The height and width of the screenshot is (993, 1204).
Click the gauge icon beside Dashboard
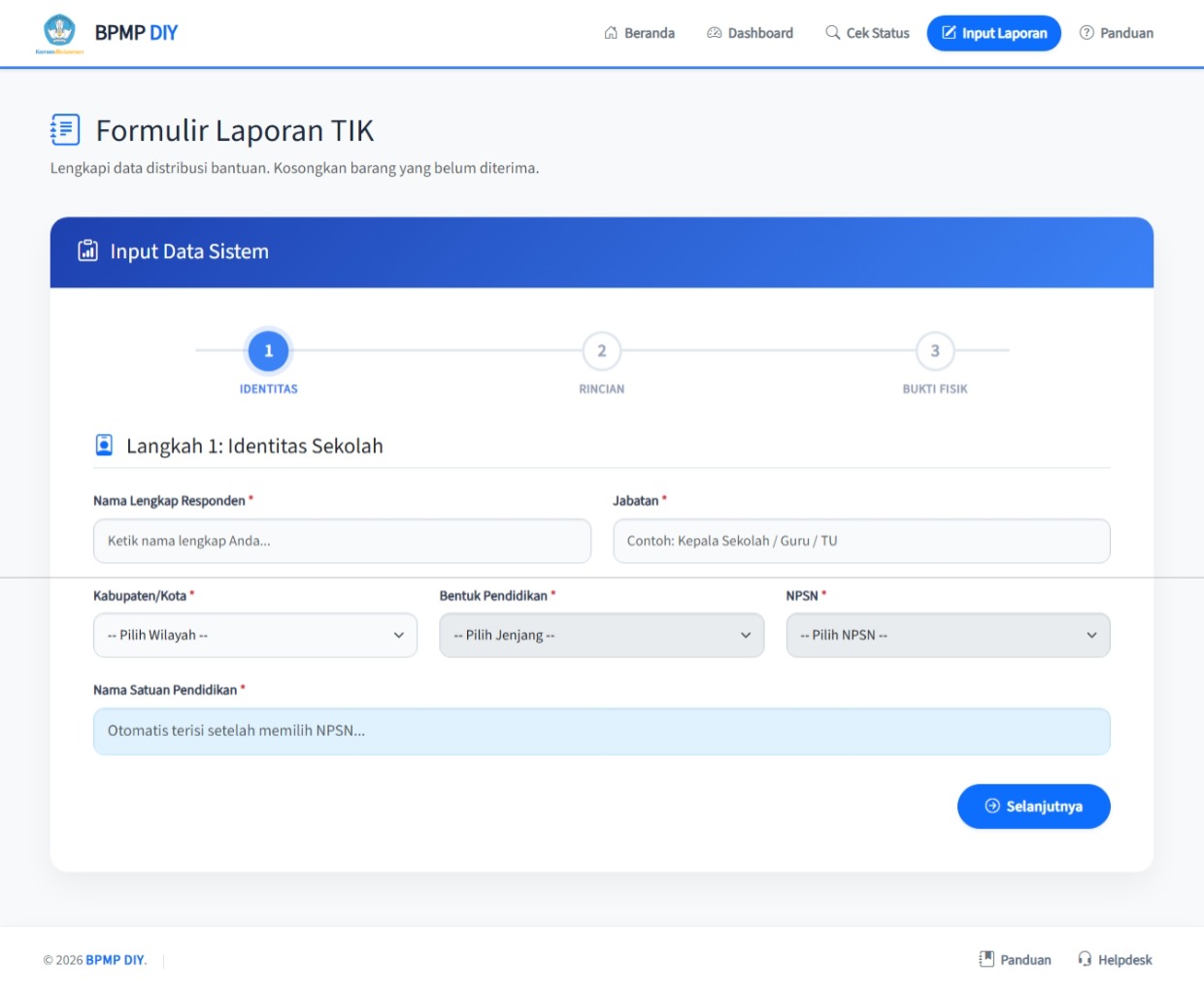[x=715, y=33]
